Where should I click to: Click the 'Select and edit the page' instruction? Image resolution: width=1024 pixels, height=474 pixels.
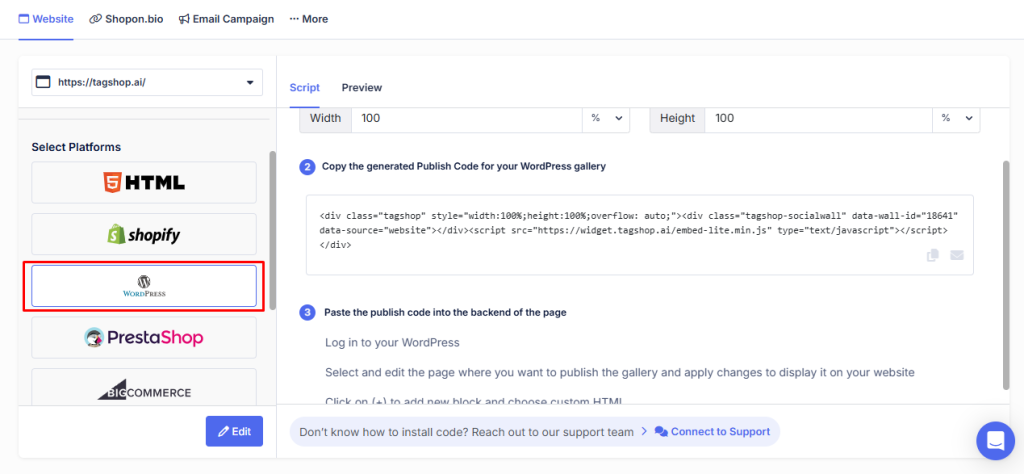620,372
